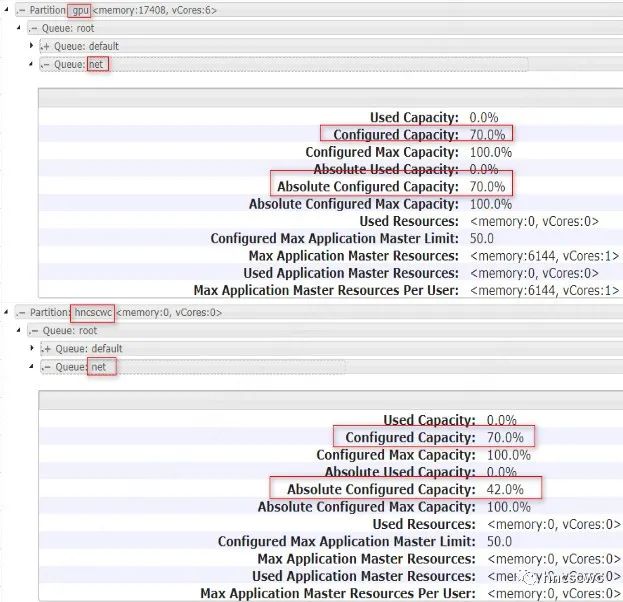The height and width of the screenshot is (602, 623).
Task: Expand the default queue under gpu partition
Action: pos(31,45)
